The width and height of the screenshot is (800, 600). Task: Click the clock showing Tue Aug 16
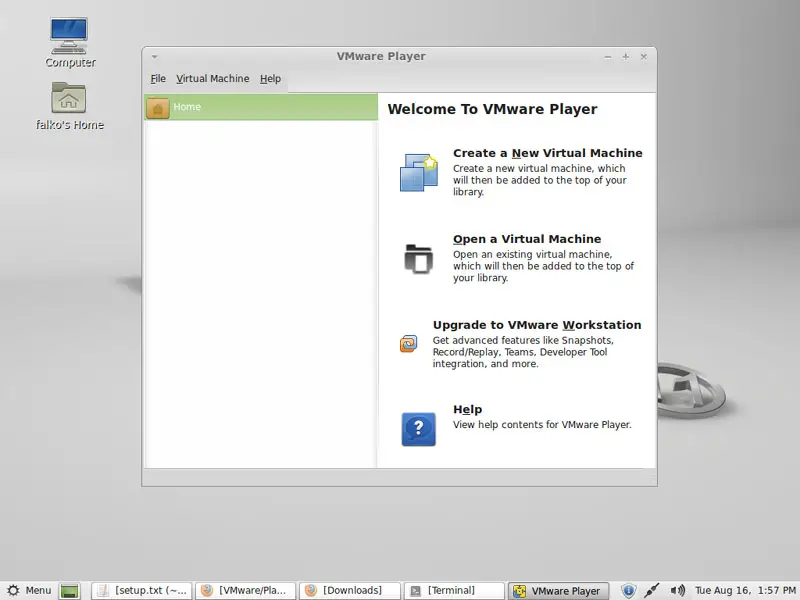[745, 591]
